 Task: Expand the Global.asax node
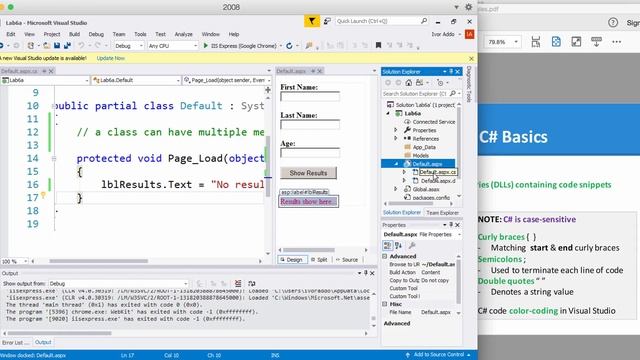pos(396,189)
